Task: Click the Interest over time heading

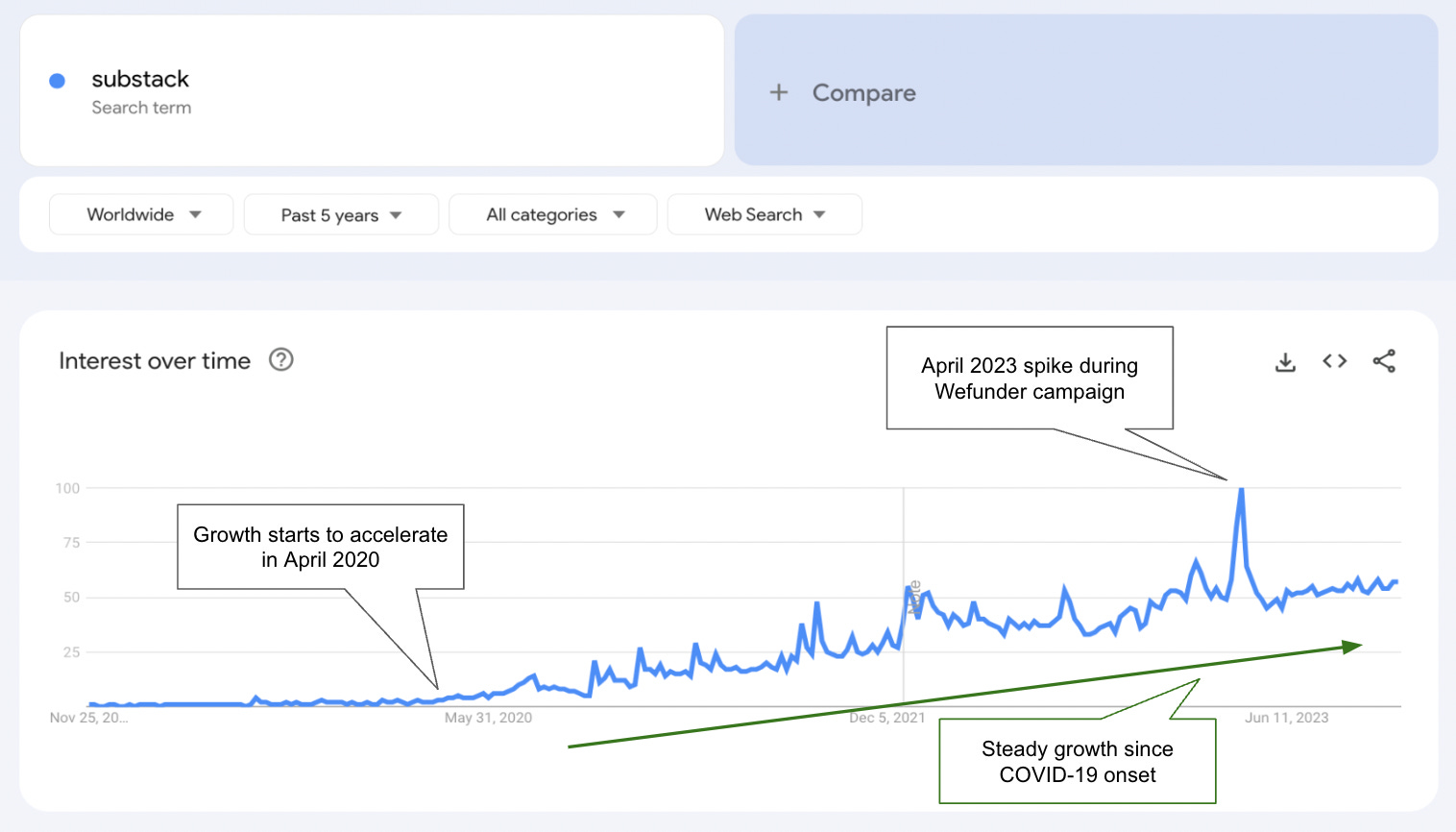Action: pos(154,360)
